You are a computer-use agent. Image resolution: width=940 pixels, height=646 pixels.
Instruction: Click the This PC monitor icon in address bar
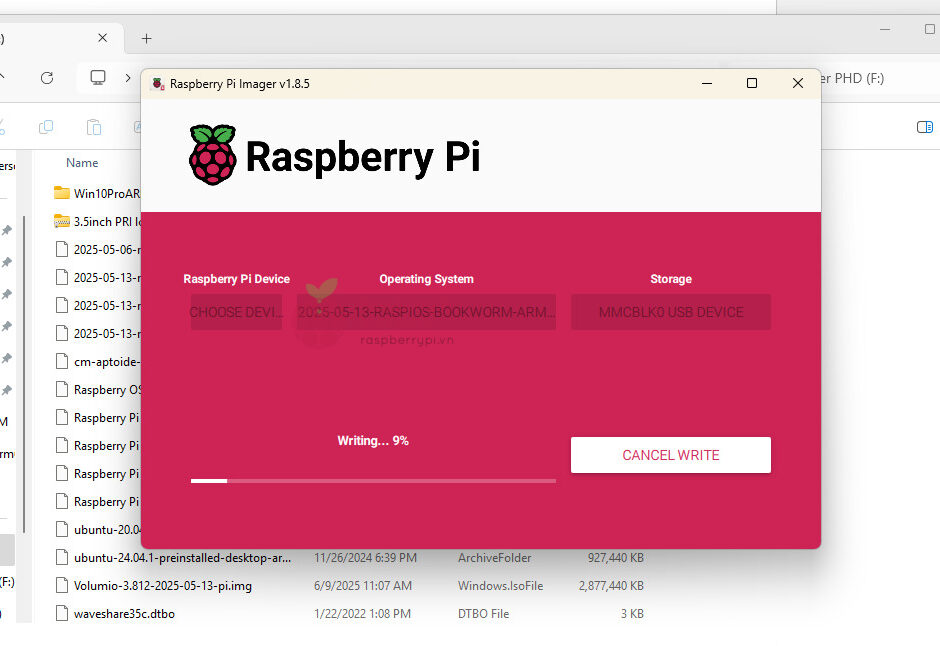[x=98, y=78]
